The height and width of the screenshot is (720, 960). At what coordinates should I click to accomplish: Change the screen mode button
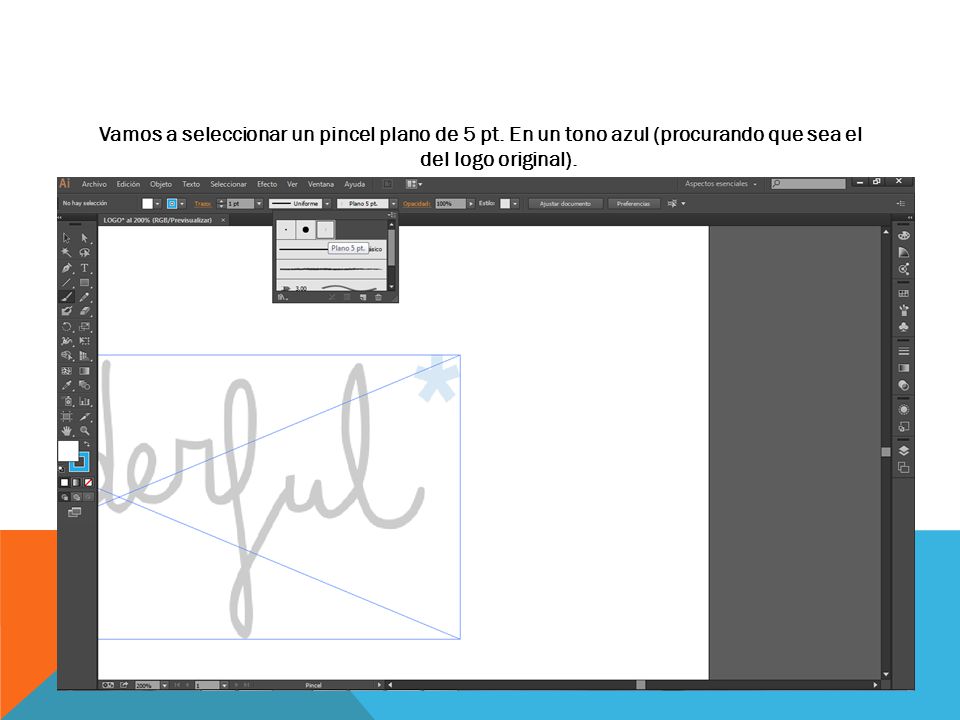[75, 512]
